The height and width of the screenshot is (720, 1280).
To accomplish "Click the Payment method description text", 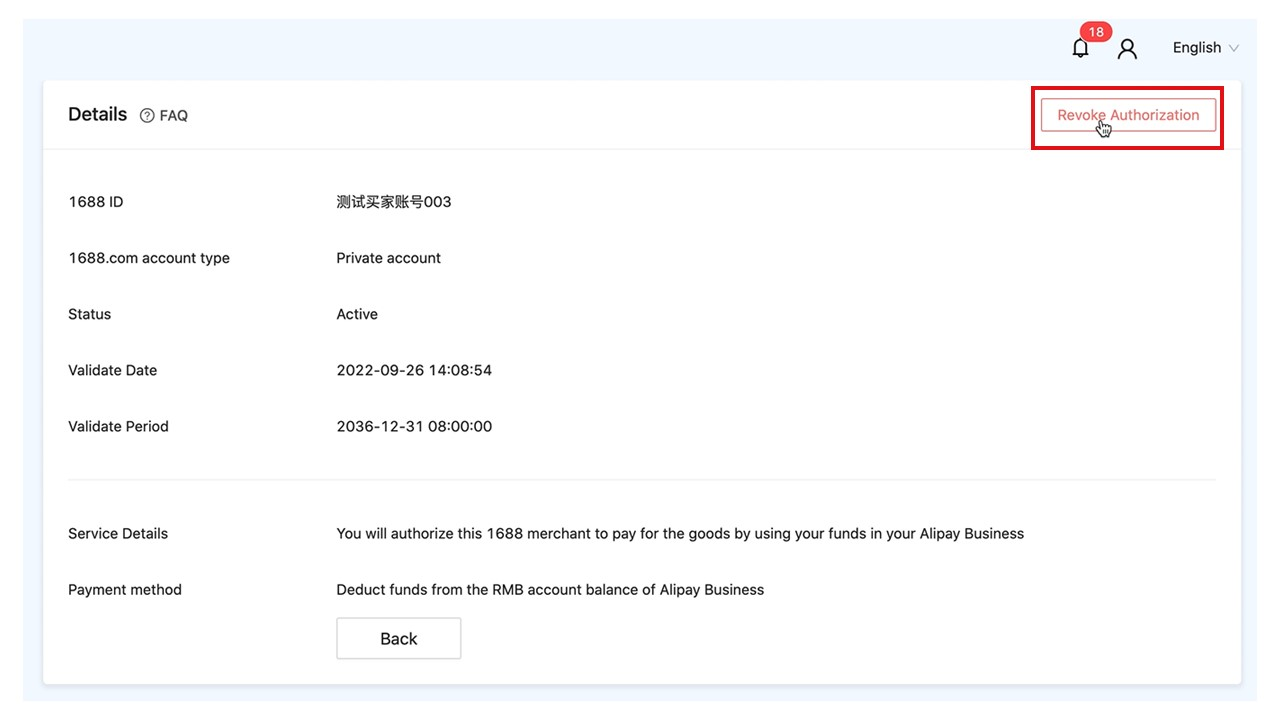I will click(x=550, y=590).
